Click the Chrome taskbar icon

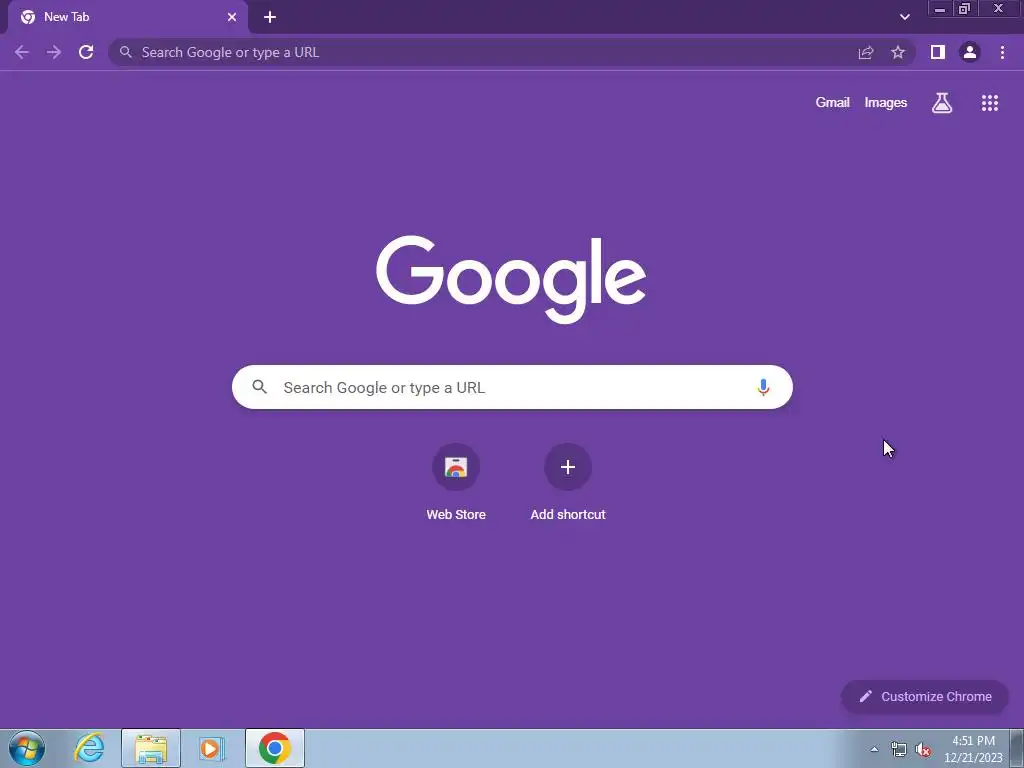[x=275, y=748]
